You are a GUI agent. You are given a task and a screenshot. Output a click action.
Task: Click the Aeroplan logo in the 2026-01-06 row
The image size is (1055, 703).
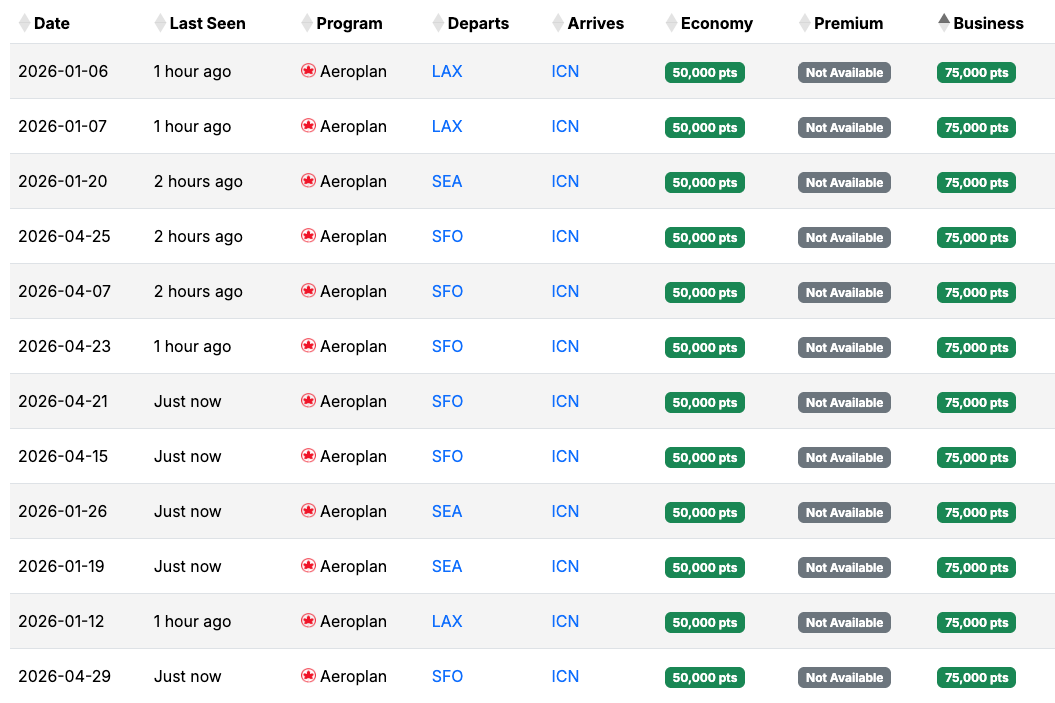(308, 71)
